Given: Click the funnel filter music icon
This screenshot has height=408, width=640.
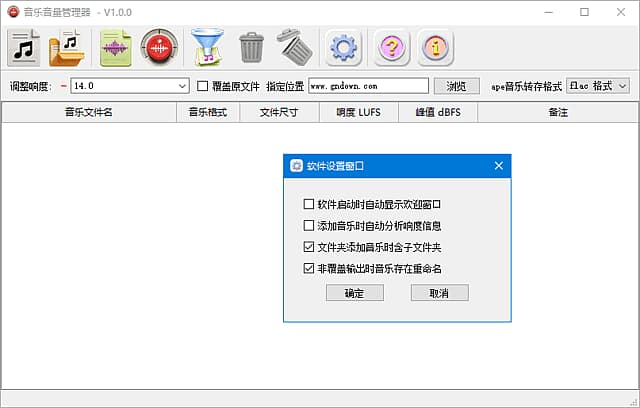Looking at the screenshot, I should pyautogui.click(x=207, y=47).
